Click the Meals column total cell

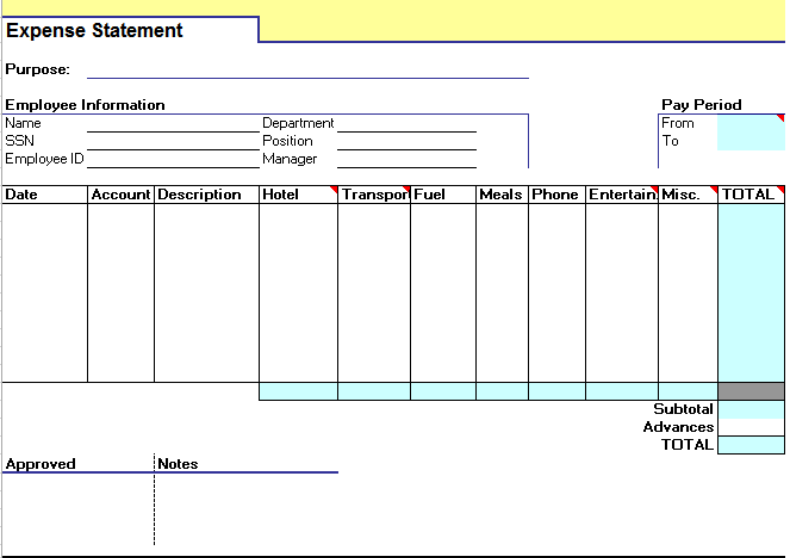point(502,391)
